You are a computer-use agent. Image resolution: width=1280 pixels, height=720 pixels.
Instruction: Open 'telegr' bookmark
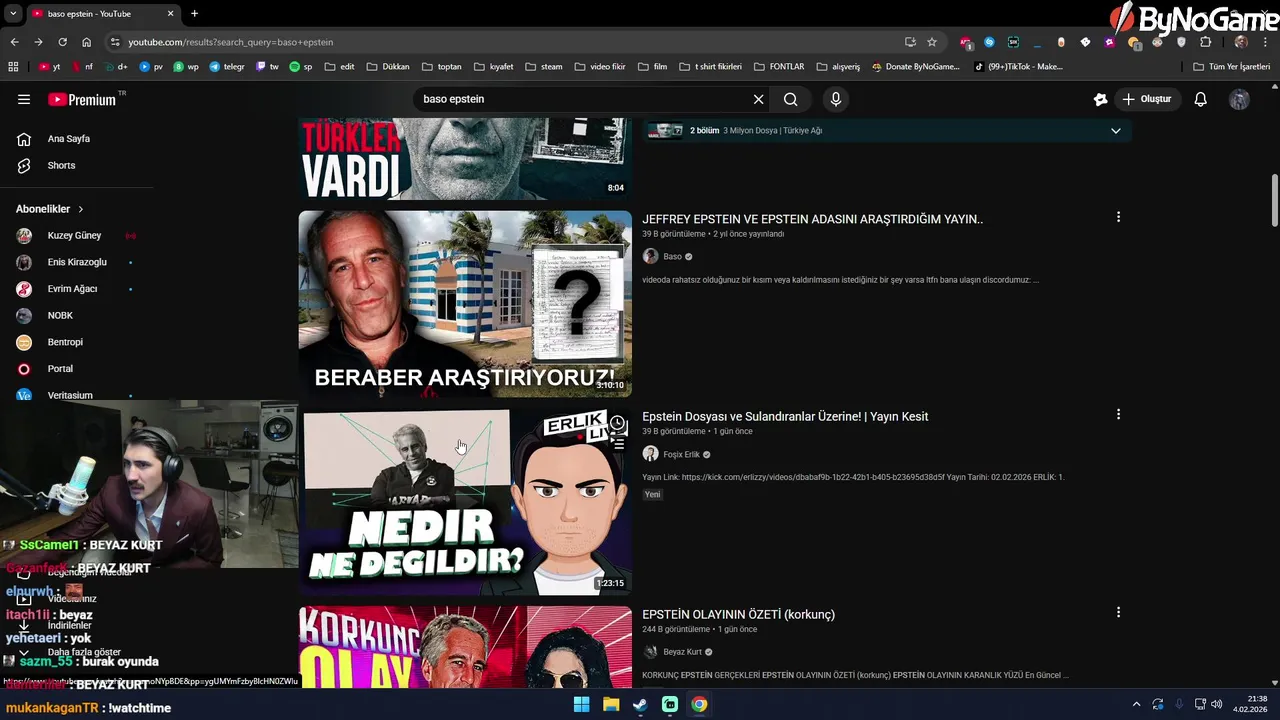click(x=227, y=67)
